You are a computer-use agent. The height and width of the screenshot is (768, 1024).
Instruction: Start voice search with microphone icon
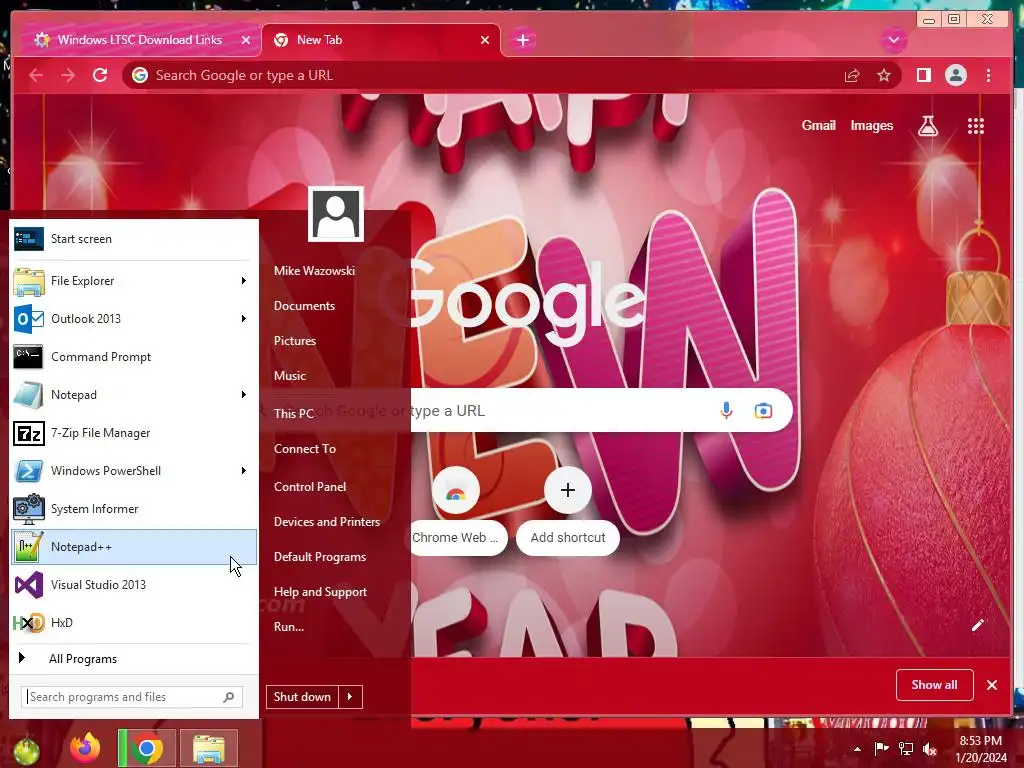[x=726, y=411]
